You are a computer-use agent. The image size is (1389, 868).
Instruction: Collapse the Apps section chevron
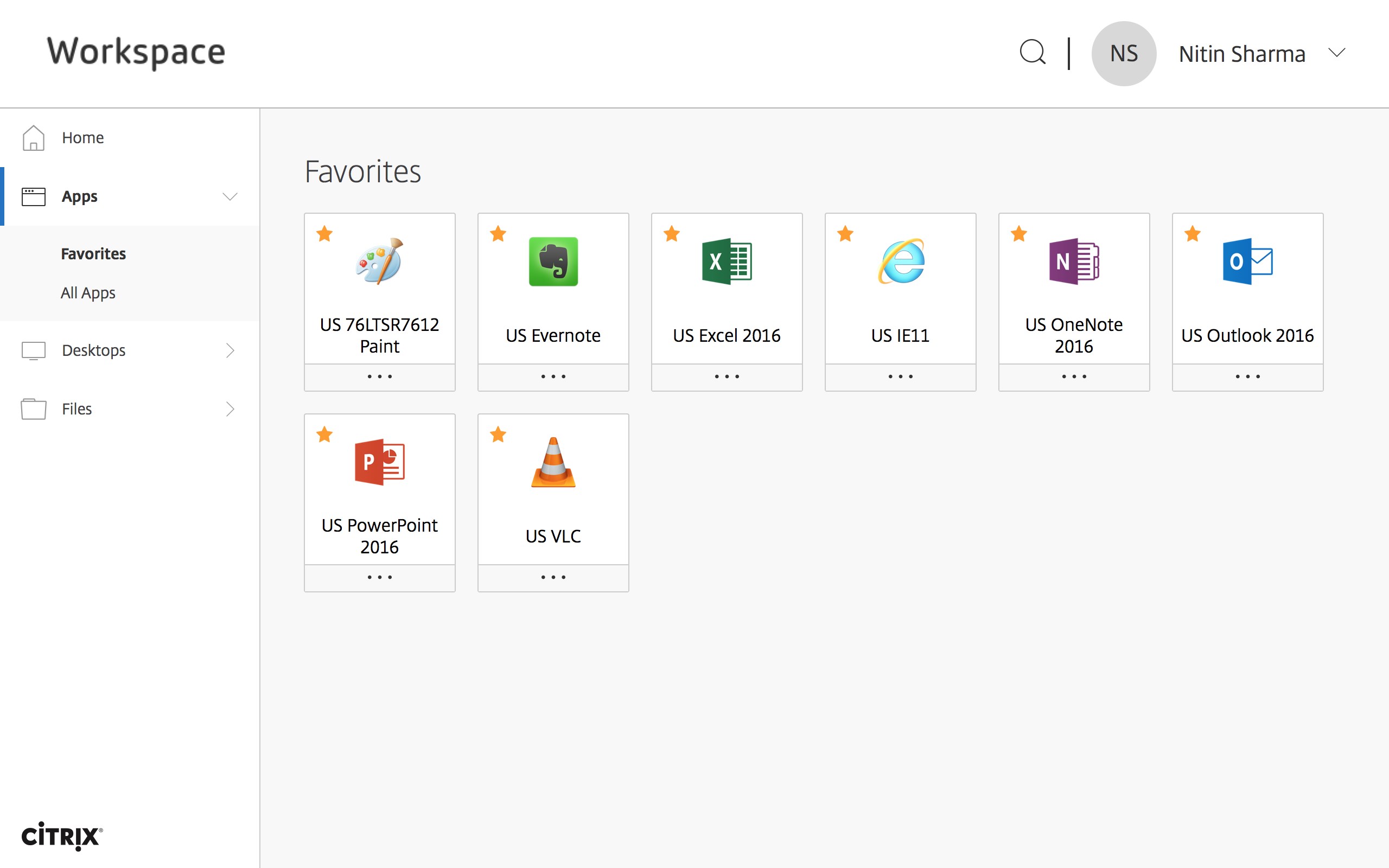pyautogui.click(x=230, y=196)
